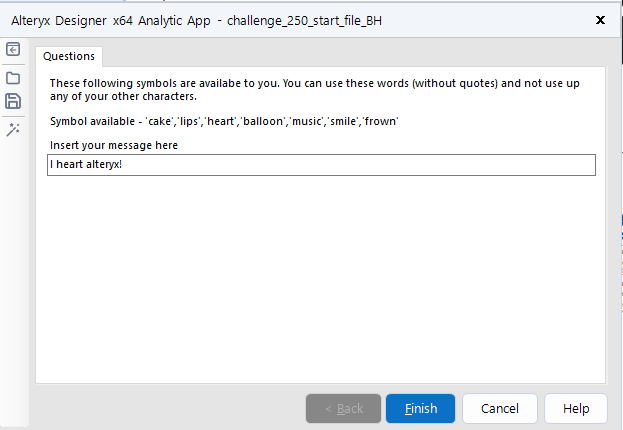The height and width of the screenshot is (430, 623).
Task: Click empty white area of Questions panel
Action: 320,280
